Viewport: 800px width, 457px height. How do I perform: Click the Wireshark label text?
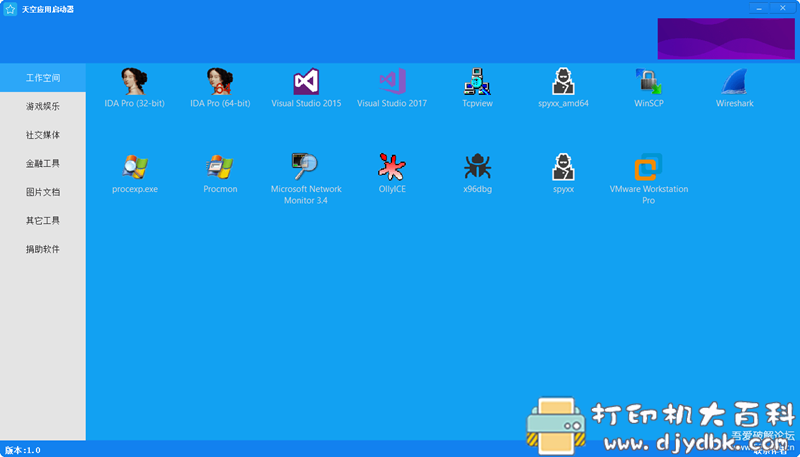point(734,104)
